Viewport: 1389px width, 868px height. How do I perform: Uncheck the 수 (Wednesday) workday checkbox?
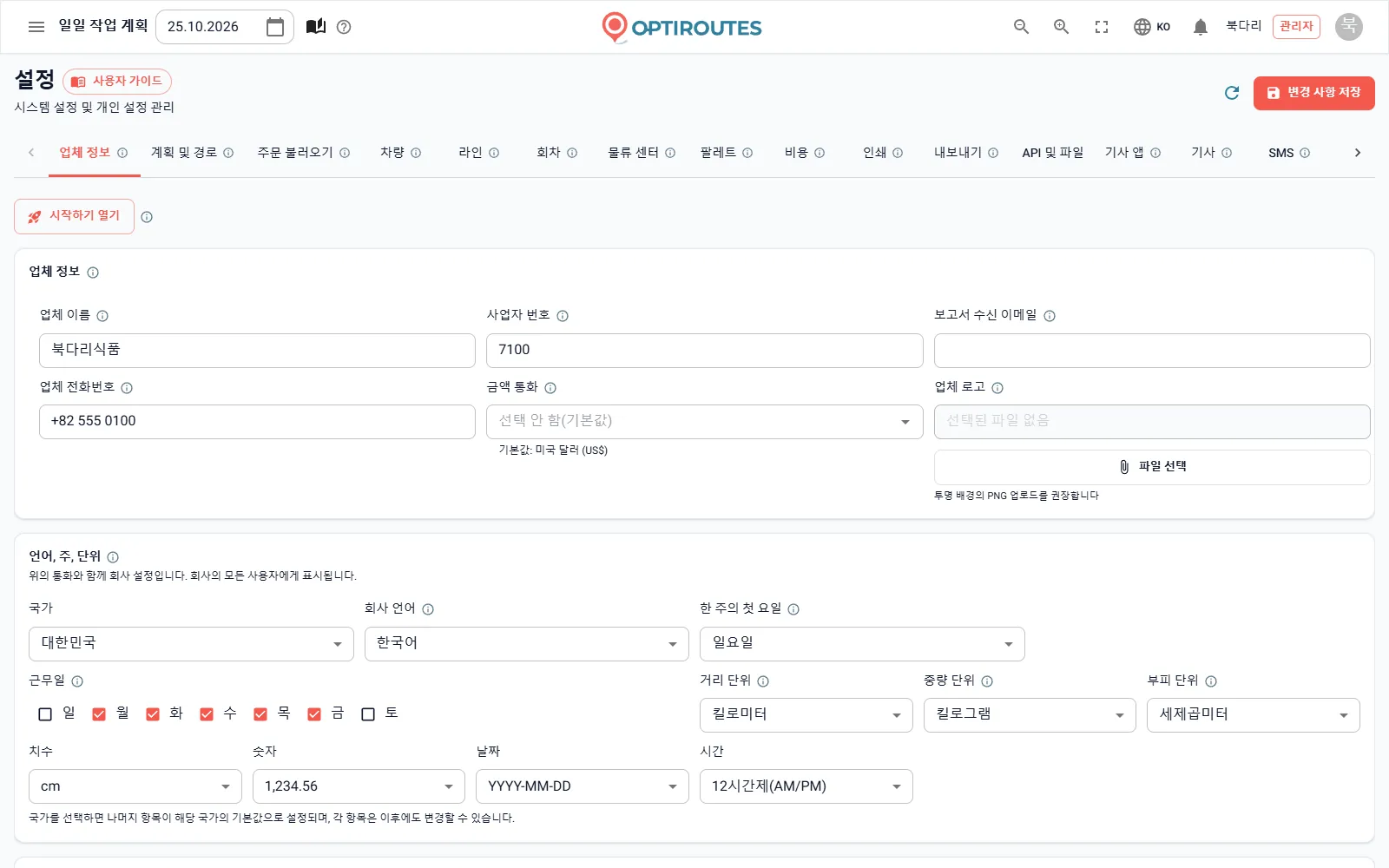tap(207, 714)
